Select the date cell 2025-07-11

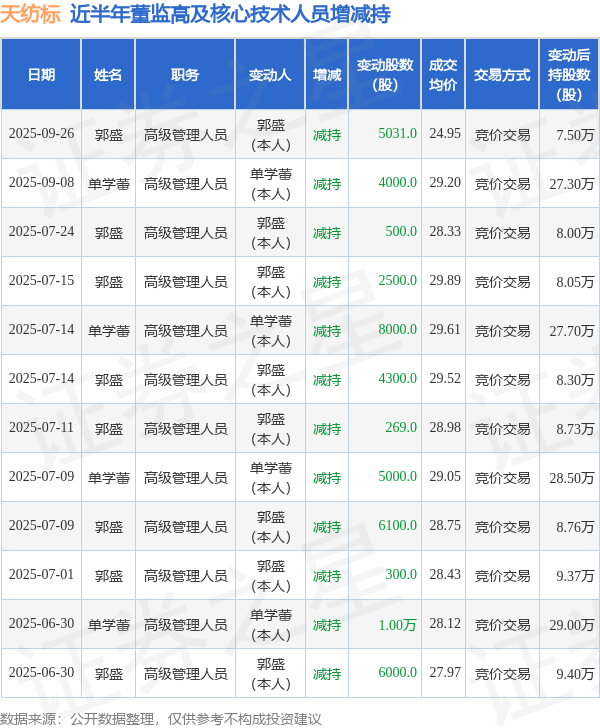(41, 428)
